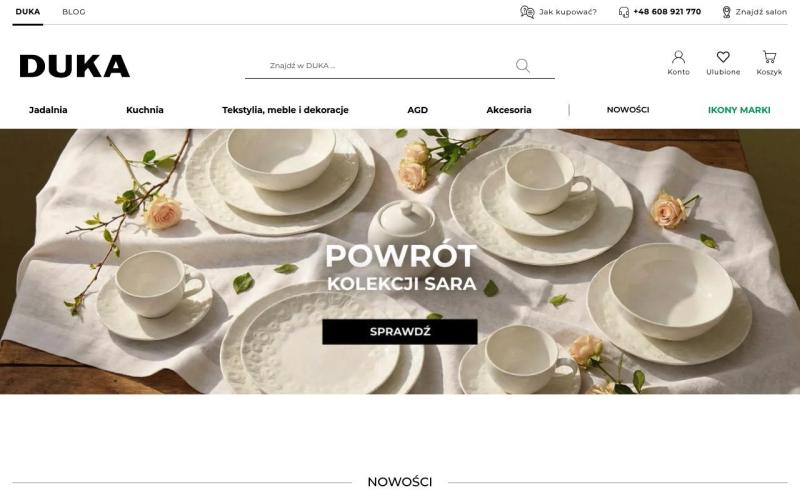This screenshot has width=800, height=500.
Task: Click the Znajdź w DUKA search field
Action: (388, 65)
